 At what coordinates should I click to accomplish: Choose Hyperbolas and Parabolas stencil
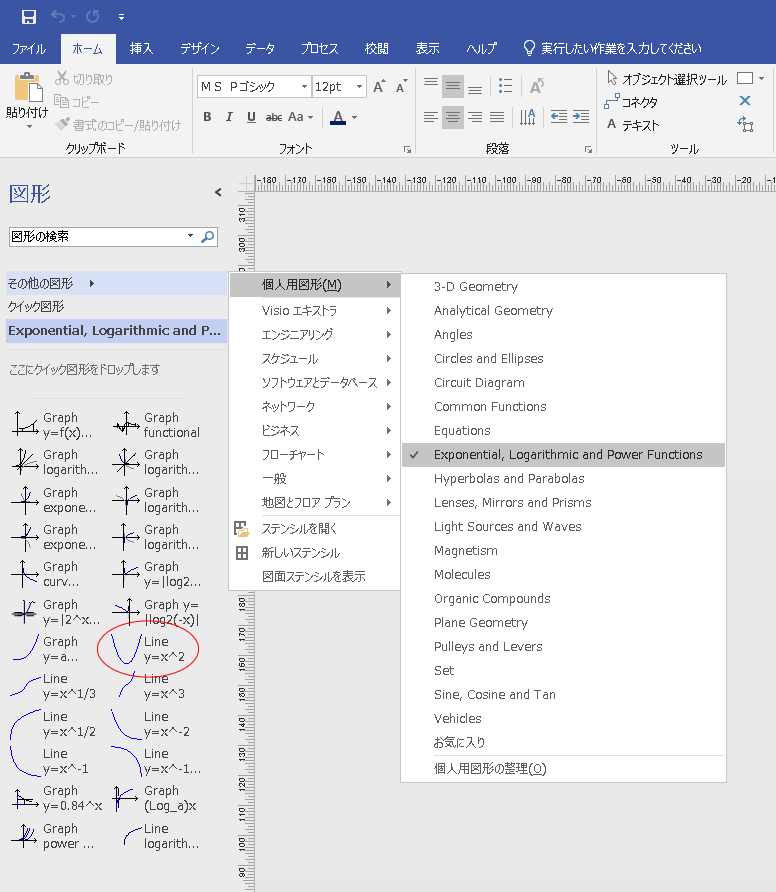[563, 479]
